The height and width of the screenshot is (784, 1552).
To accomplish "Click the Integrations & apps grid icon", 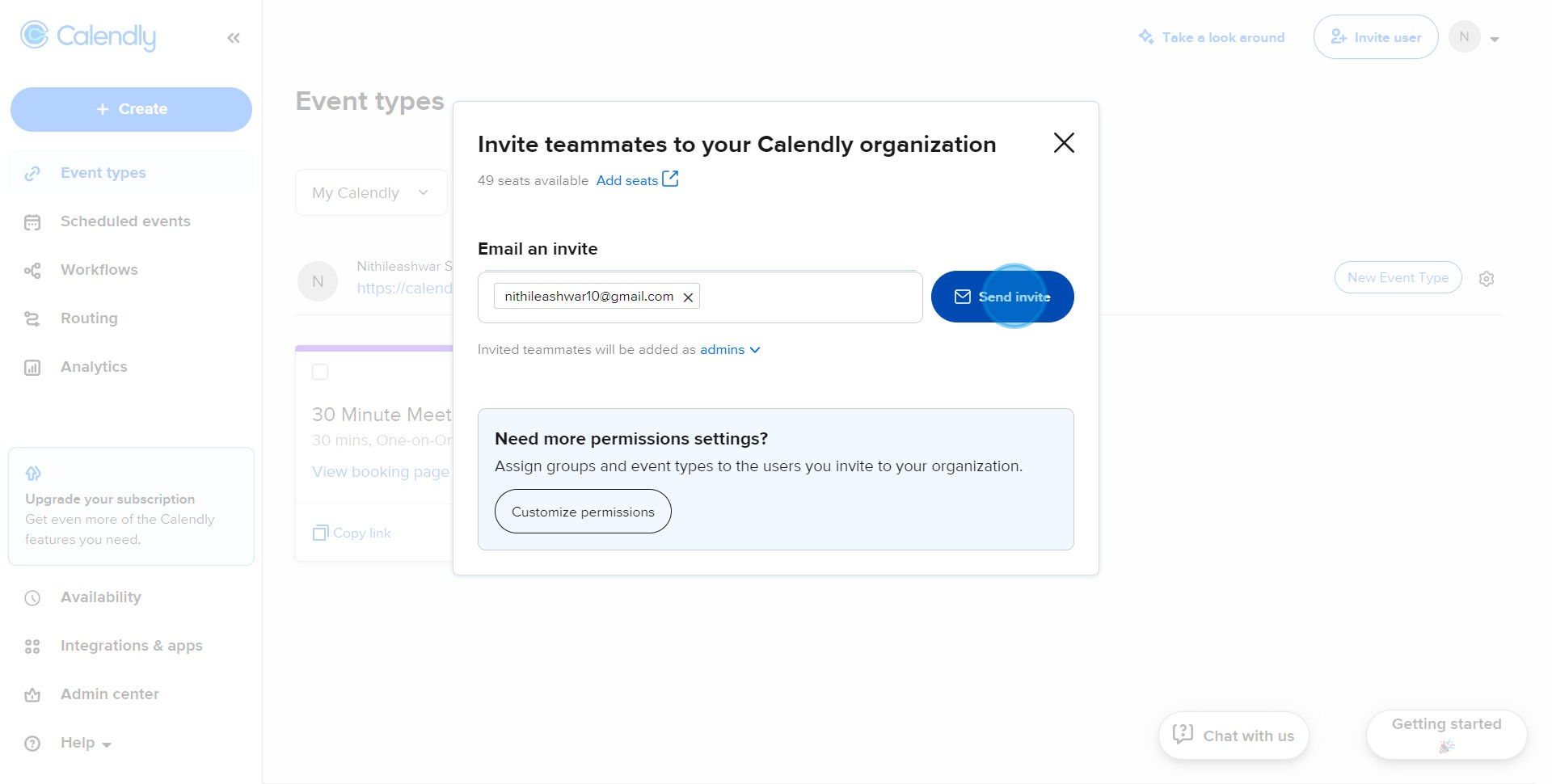I will point(32,647).
